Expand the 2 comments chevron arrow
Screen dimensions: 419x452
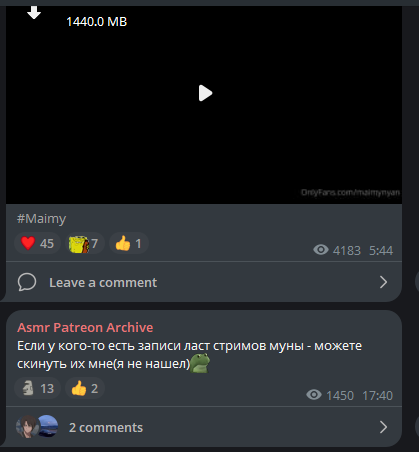click(x=383, y=427)
